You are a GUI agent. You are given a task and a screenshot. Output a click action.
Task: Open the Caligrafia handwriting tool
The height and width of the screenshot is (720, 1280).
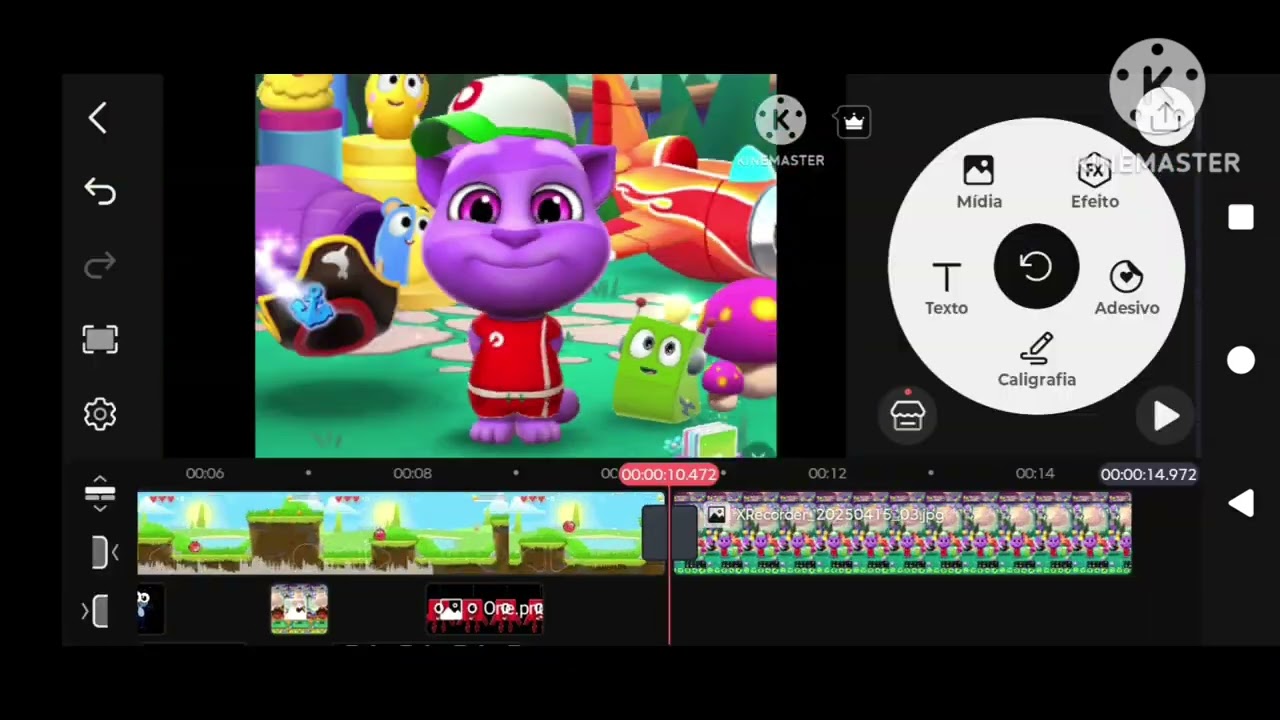pyautogui.click(x=1037, y=361)
